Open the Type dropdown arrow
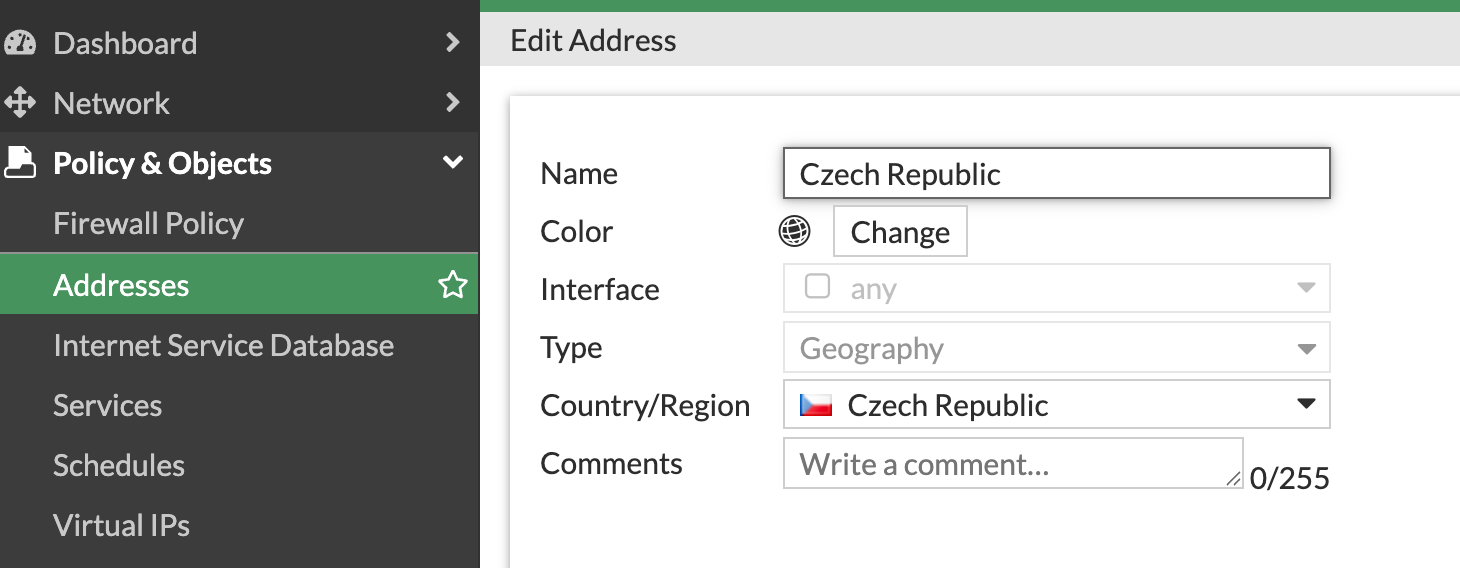This screenshot has height=568, width=1460. click(x=1305, y=349)
